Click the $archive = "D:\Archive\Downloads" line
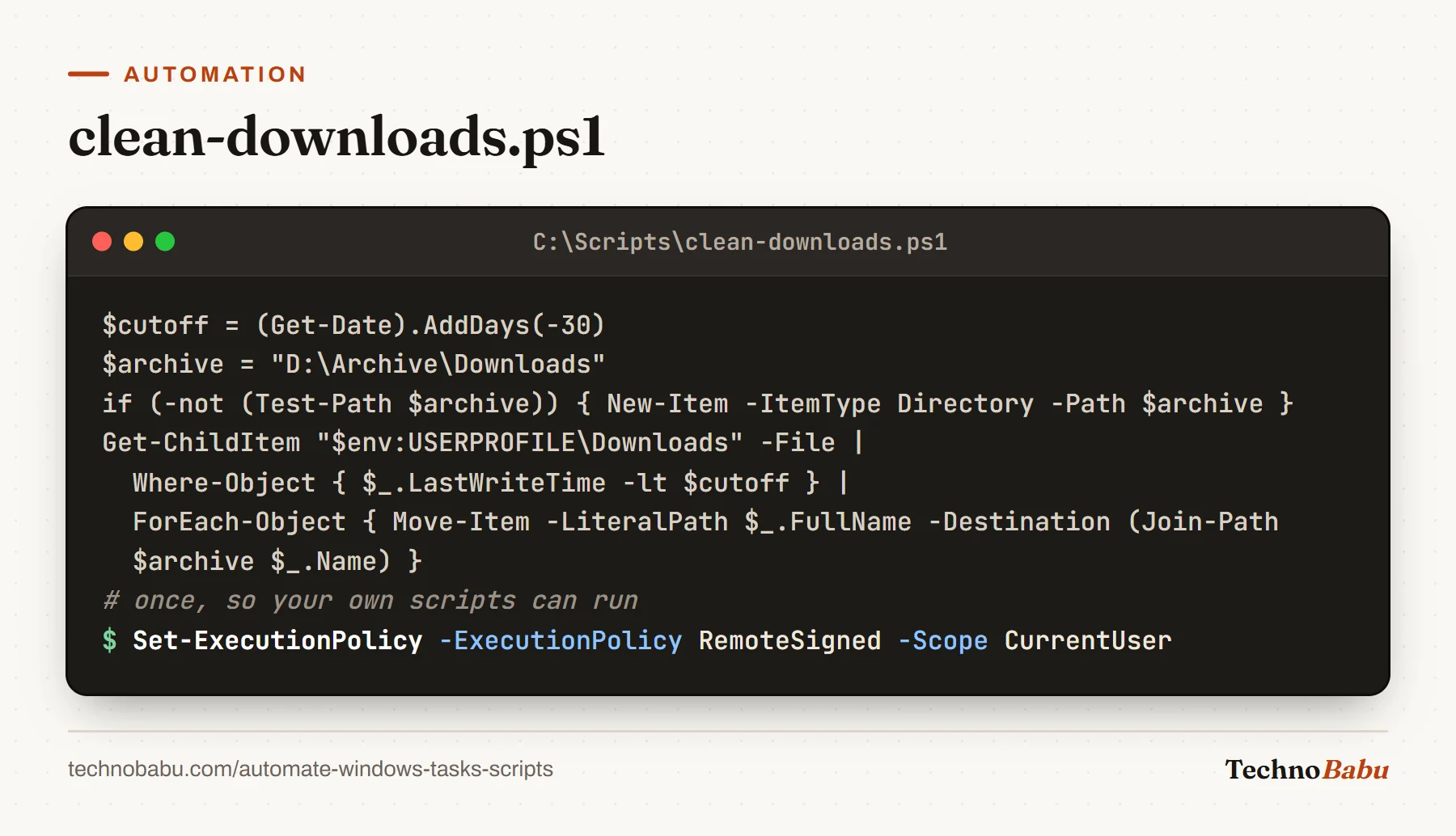The width and height of the screenshot is (1456, 836). (x=353, y=364)
